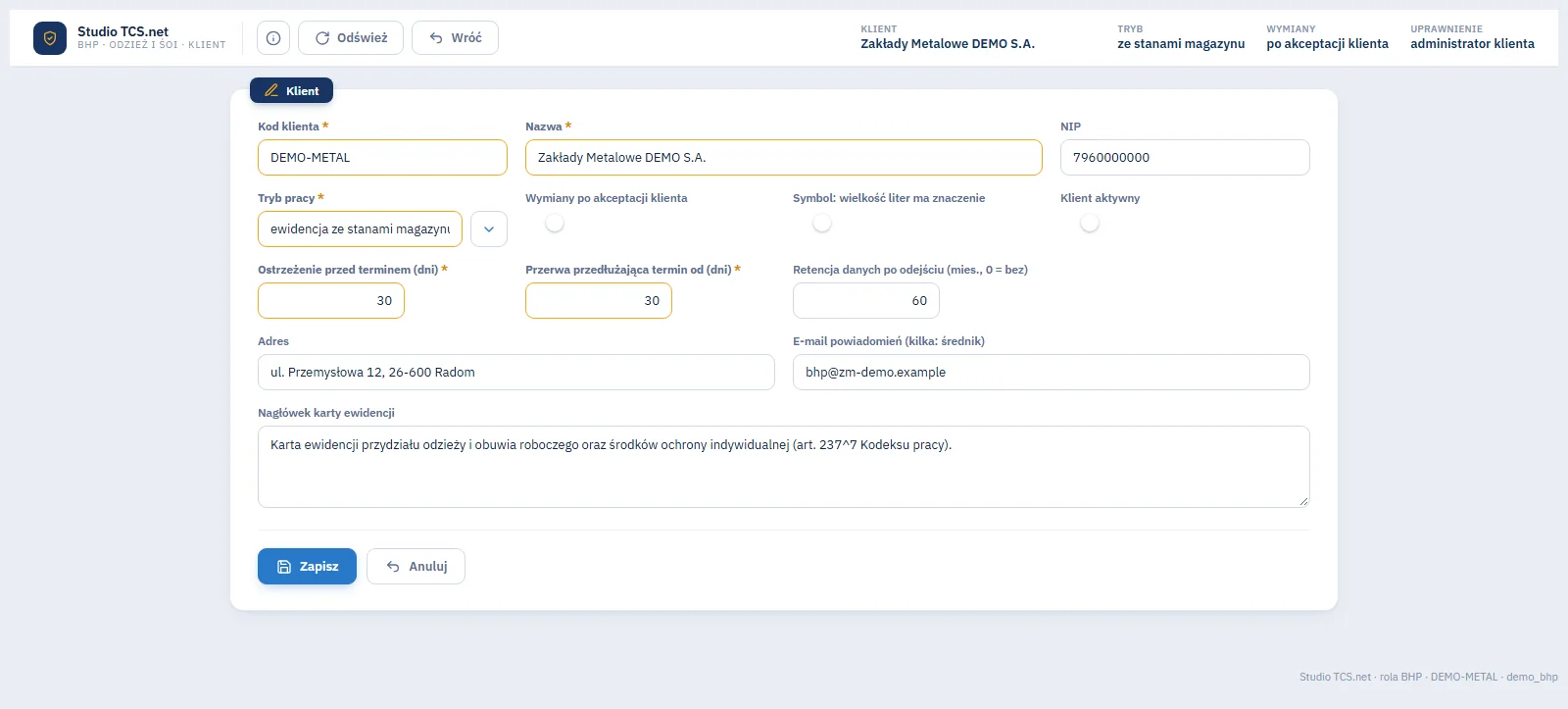Click the NIP input field

tap(1185, 158)
